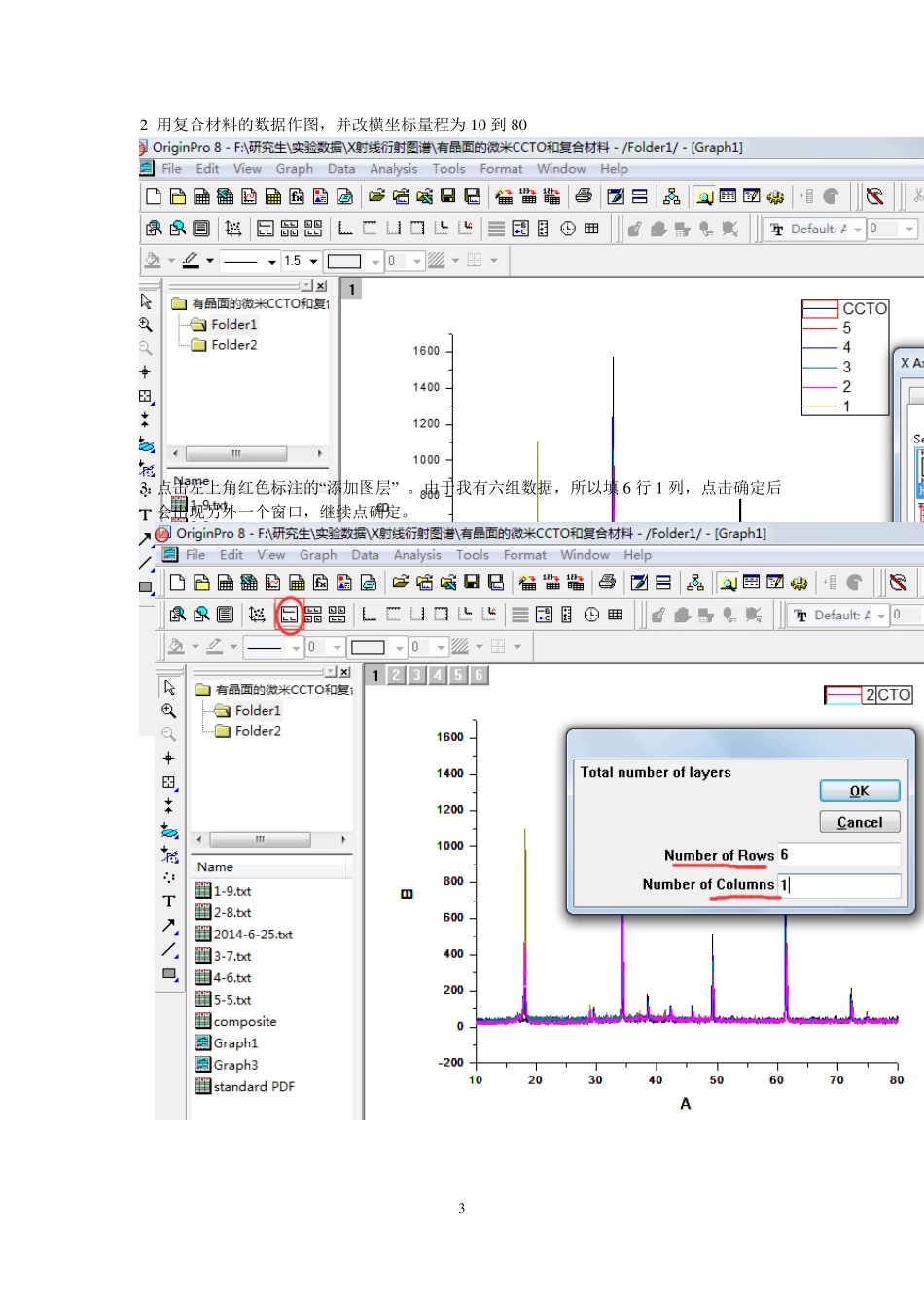
Task: Select Text tool in lower window's toolbar
Action: pyautogui.click(x=169, y=901)
